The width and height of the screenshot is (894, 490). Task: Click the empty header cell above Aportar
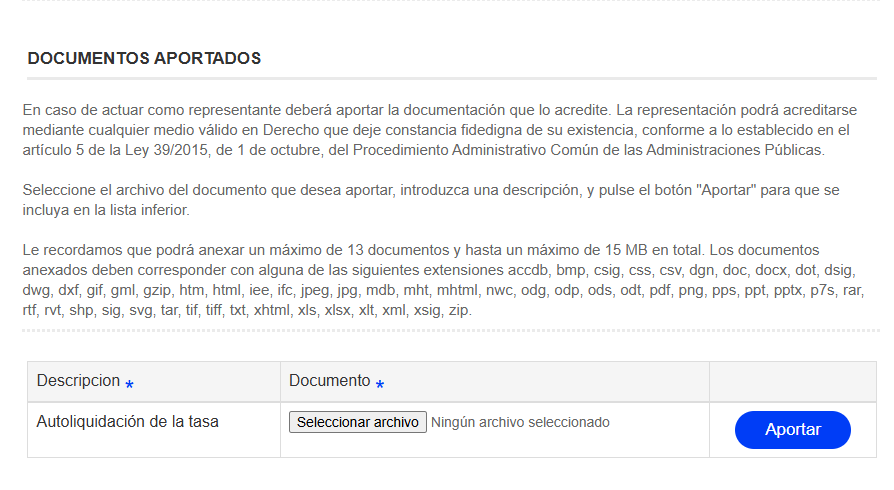(792, 381)
